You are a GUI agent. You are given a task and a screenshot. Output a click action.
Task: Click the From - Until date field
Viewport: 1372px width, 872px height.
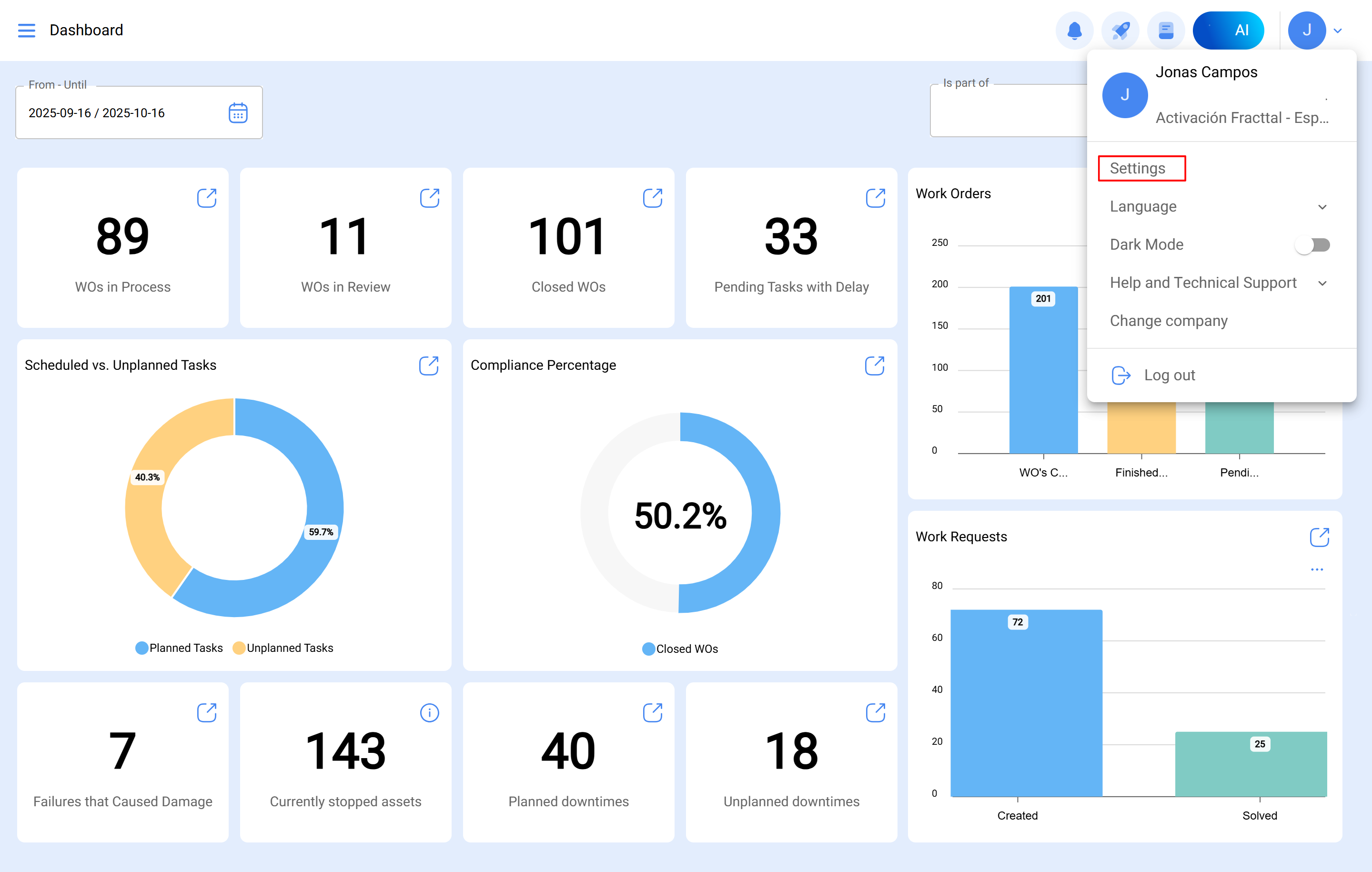pyautogui.click(x=120, y=113)
